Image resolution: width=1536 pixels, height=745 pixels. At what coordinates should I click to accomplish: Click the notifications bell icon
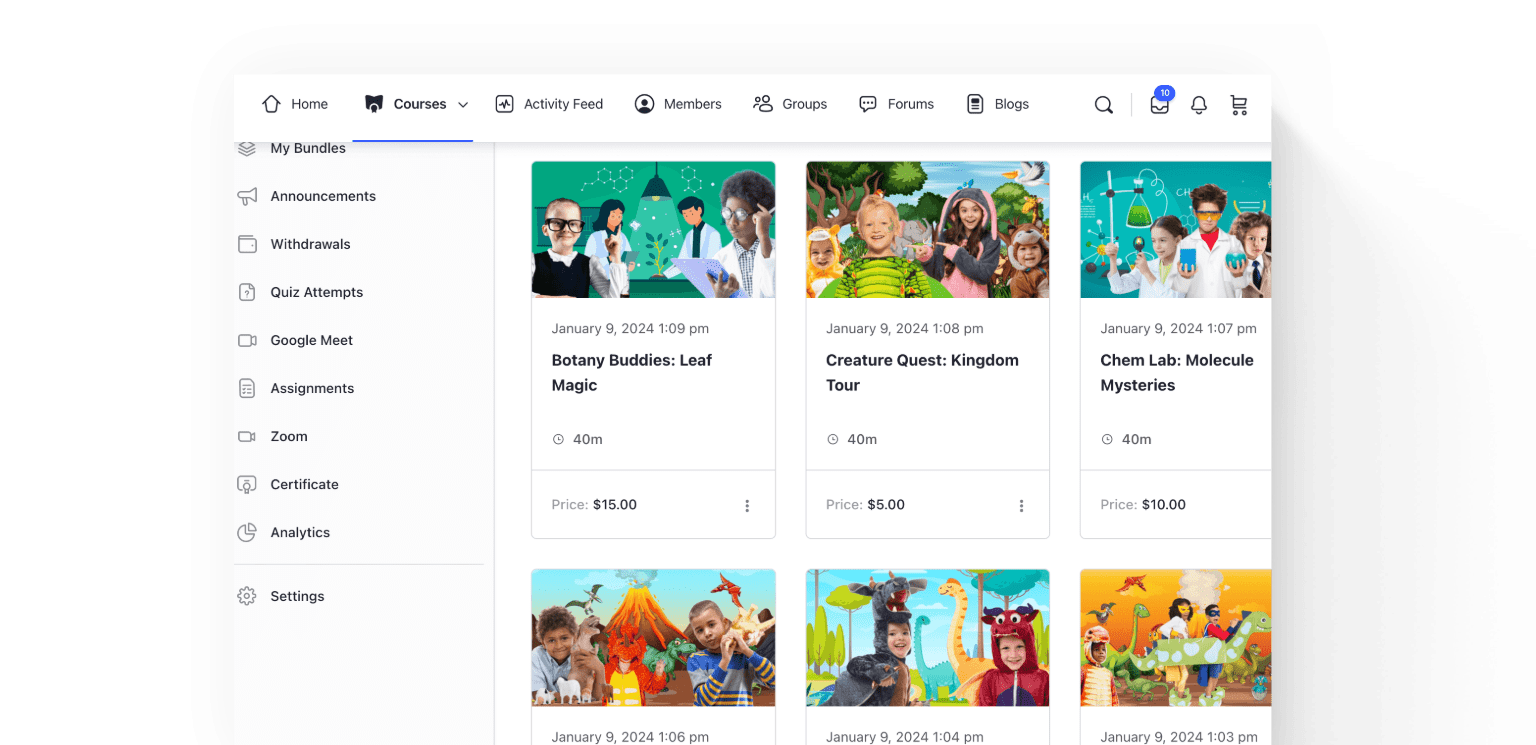click(x=1199, y=105)
